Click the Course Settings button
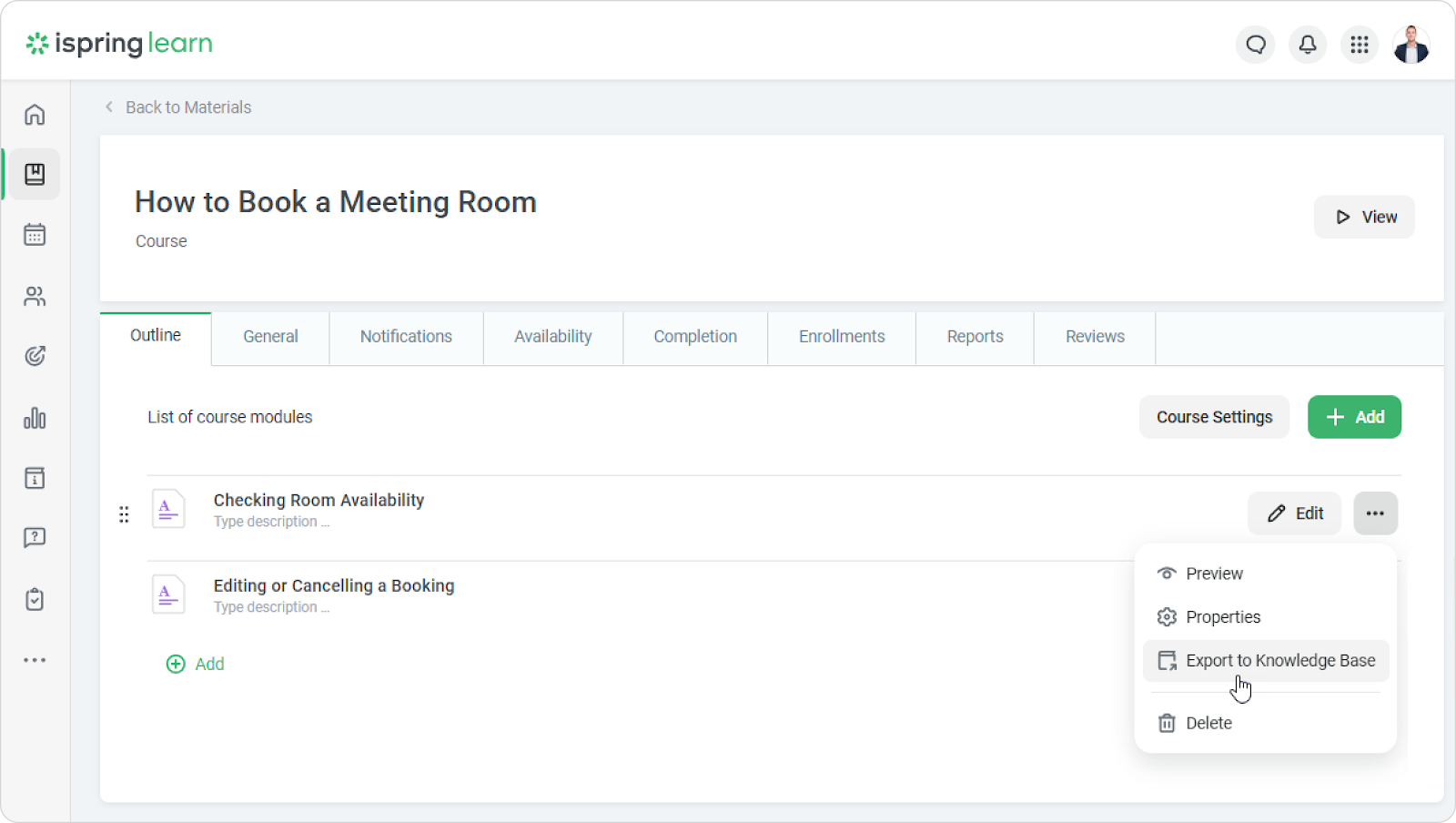This screenshot has width=1456, height=823. 1214,417
